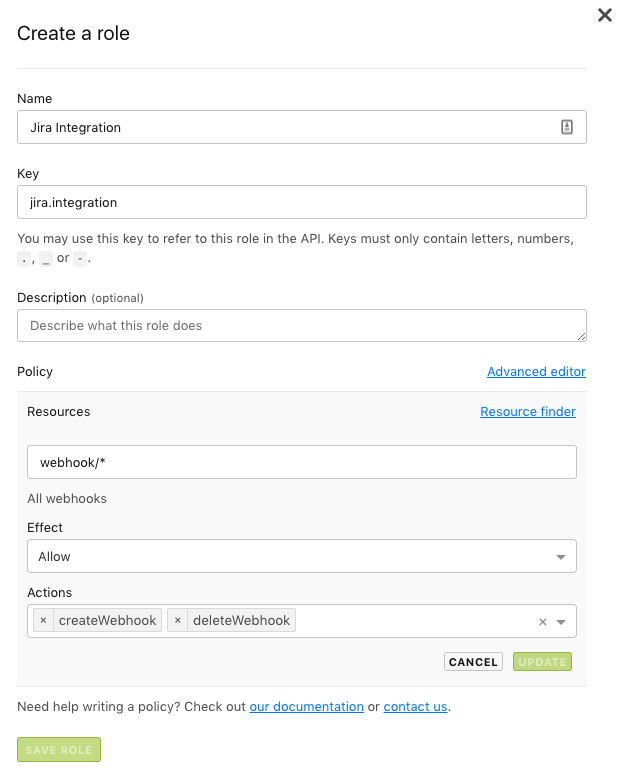Remove the deleteWebhook action tag
The width and height of the screenshot is (621, 782).
pyautogui.click(x=177, y=621)
